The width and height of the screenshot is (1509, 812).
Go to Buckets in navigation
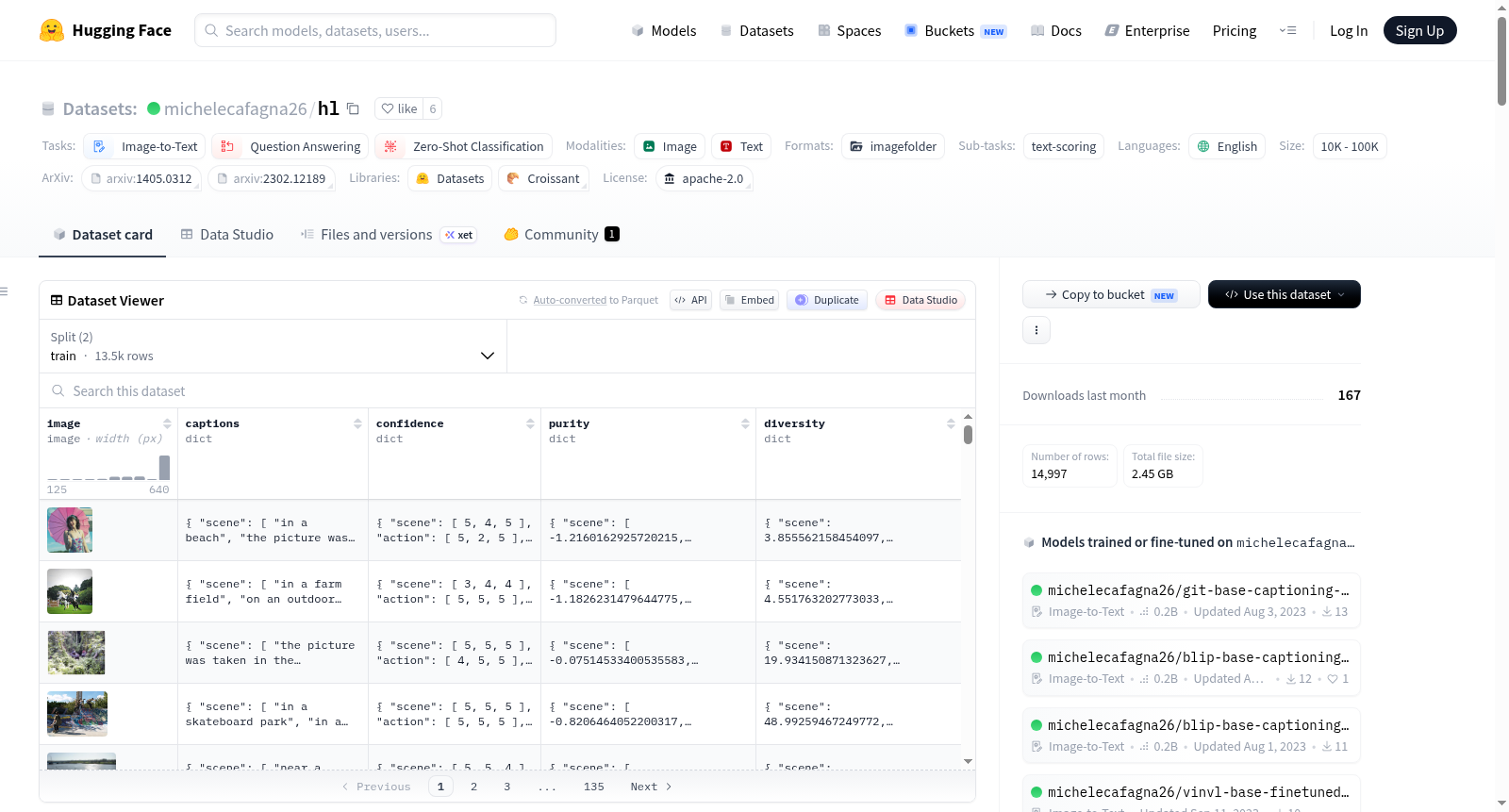955,31
